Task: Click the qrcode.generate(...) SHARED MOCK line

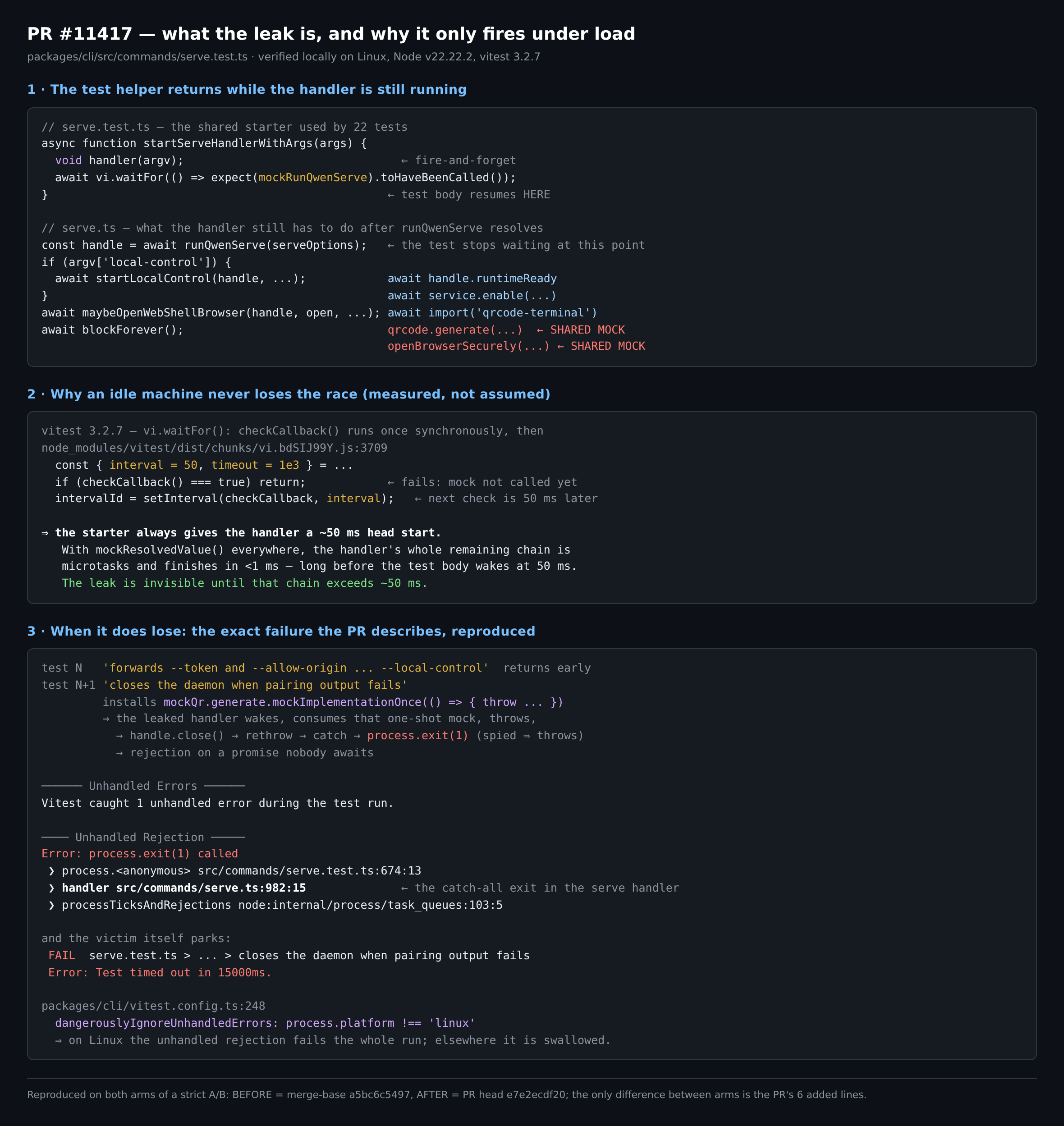Action: tap(506, 330)
